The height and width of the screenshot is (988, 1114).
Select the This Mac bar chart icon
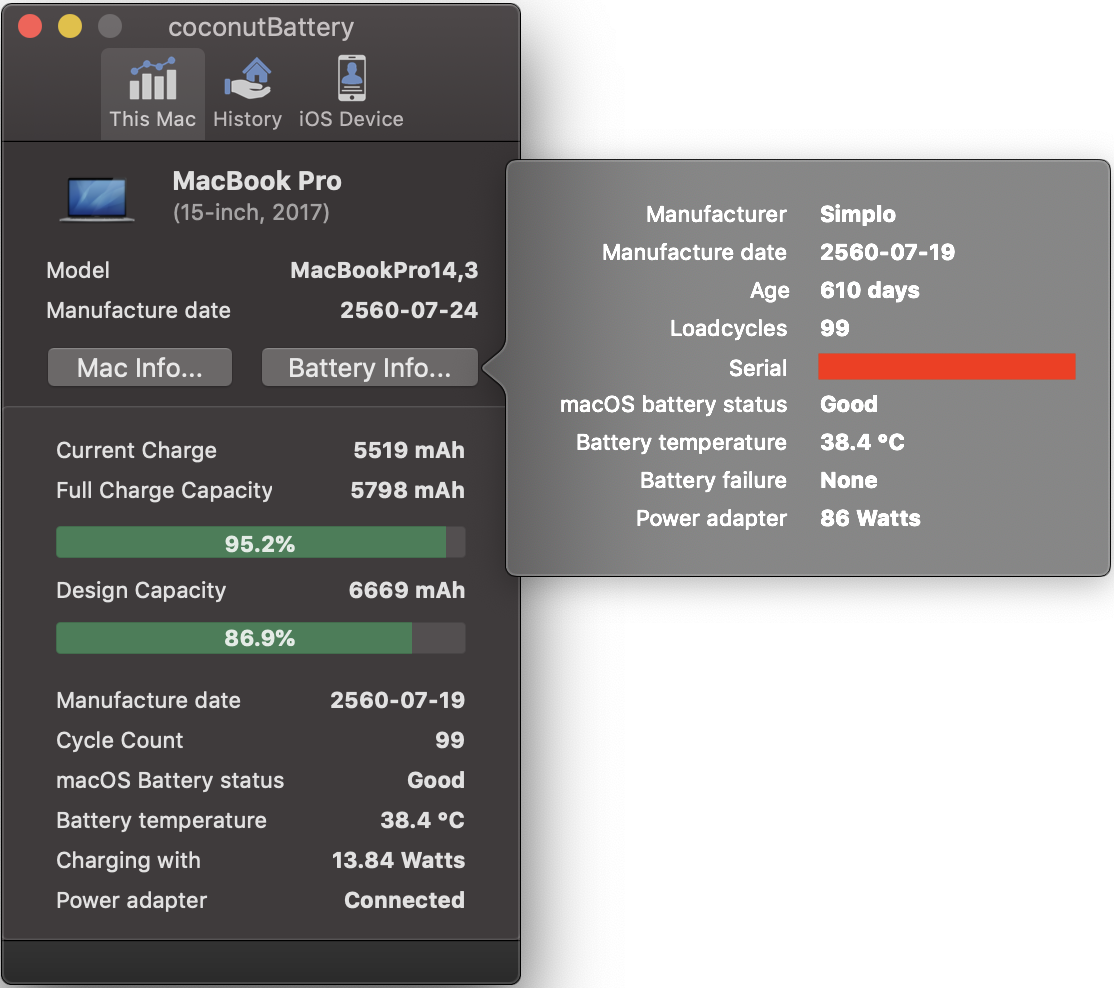153,79
